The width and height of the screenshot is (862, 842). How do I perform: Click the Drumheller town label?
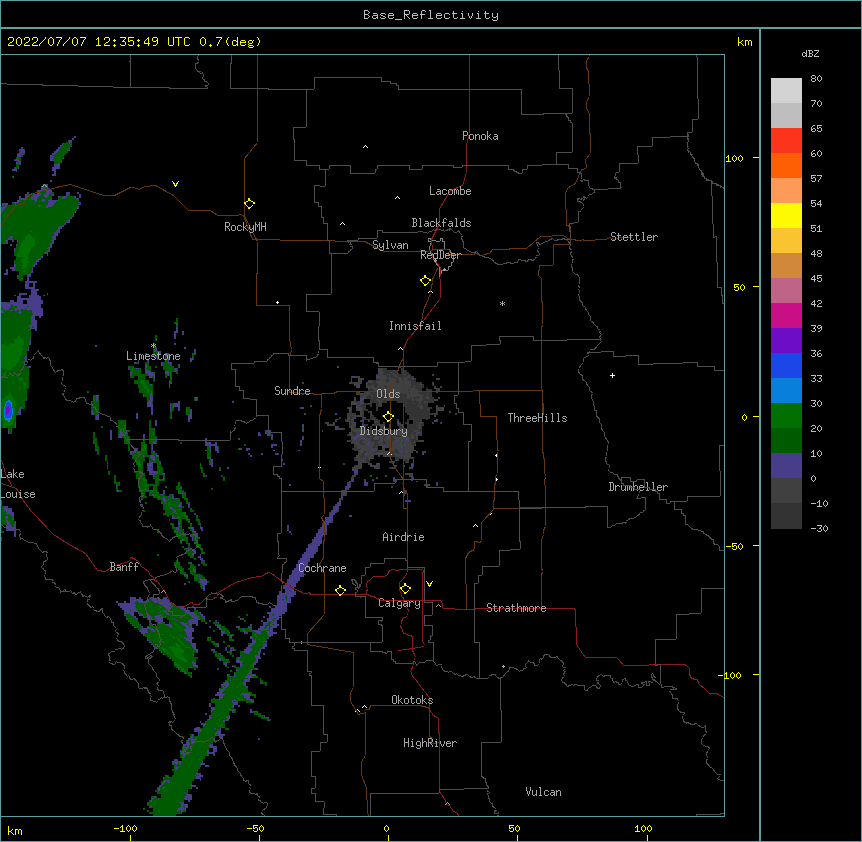tap(638, 487)
